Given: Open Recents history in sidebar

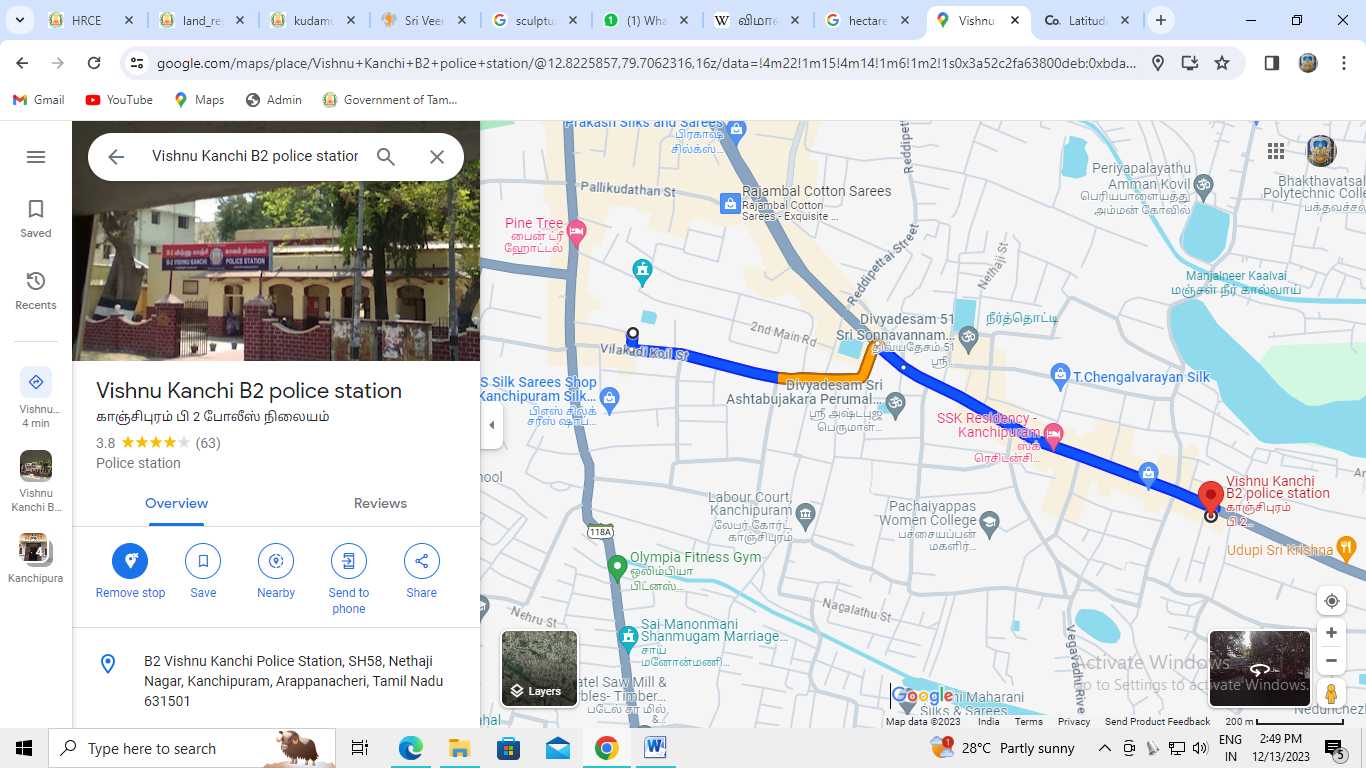Looking at the screenshot, I should pyautogui.click(x=36, y=281).
